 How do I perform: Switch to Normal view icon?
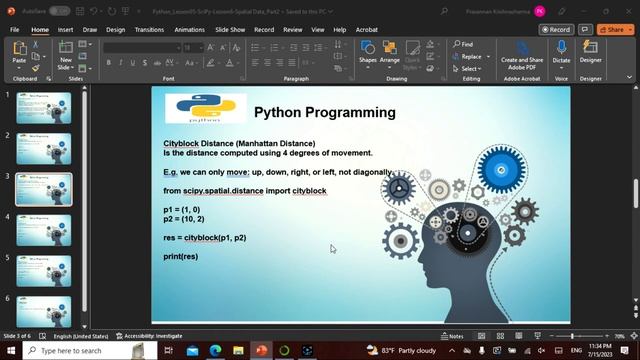[x=482, y=336]
